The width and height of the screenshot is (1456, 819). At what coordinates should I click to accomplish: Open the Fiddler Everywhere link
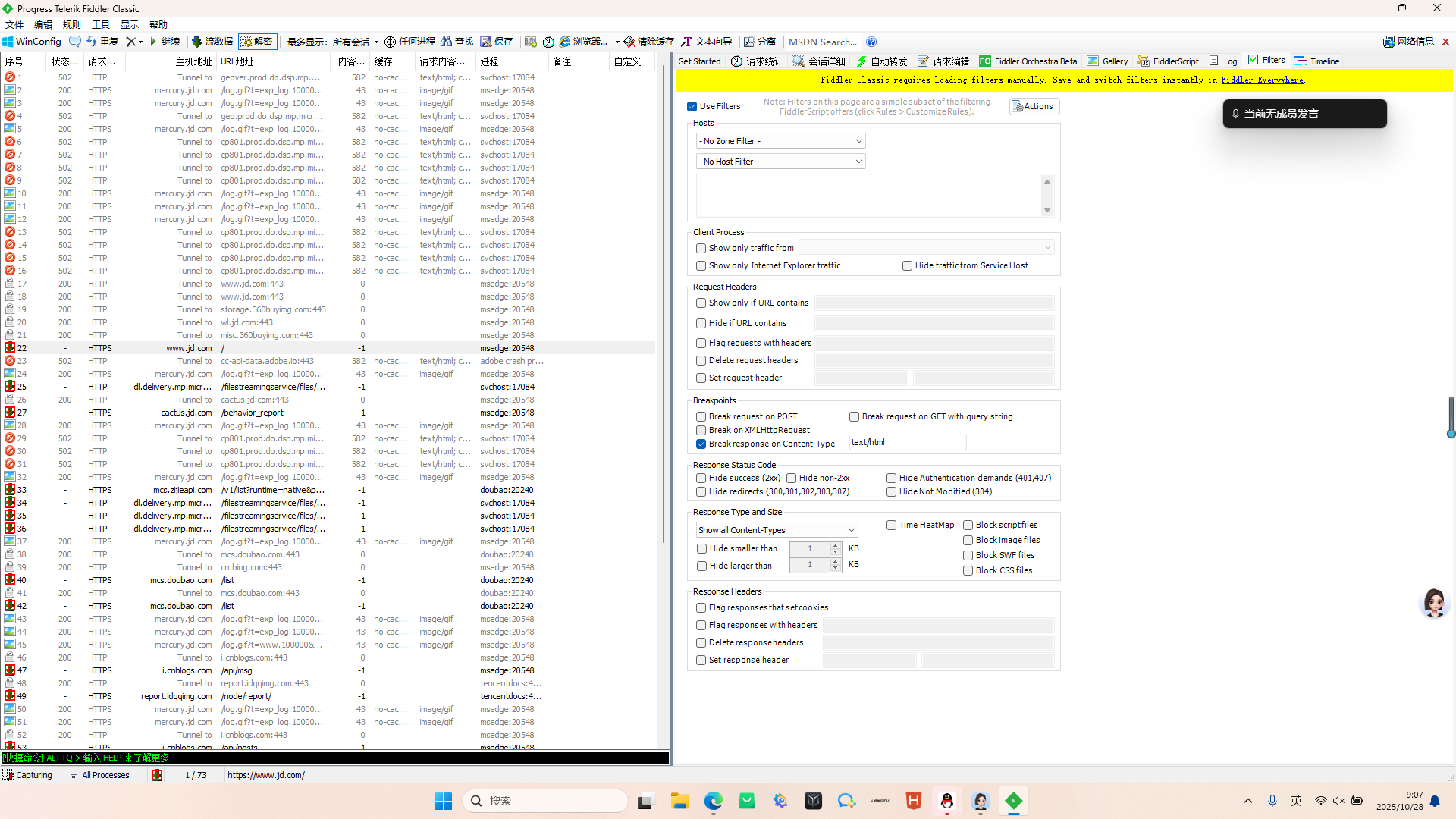(x=1262, y=80)
